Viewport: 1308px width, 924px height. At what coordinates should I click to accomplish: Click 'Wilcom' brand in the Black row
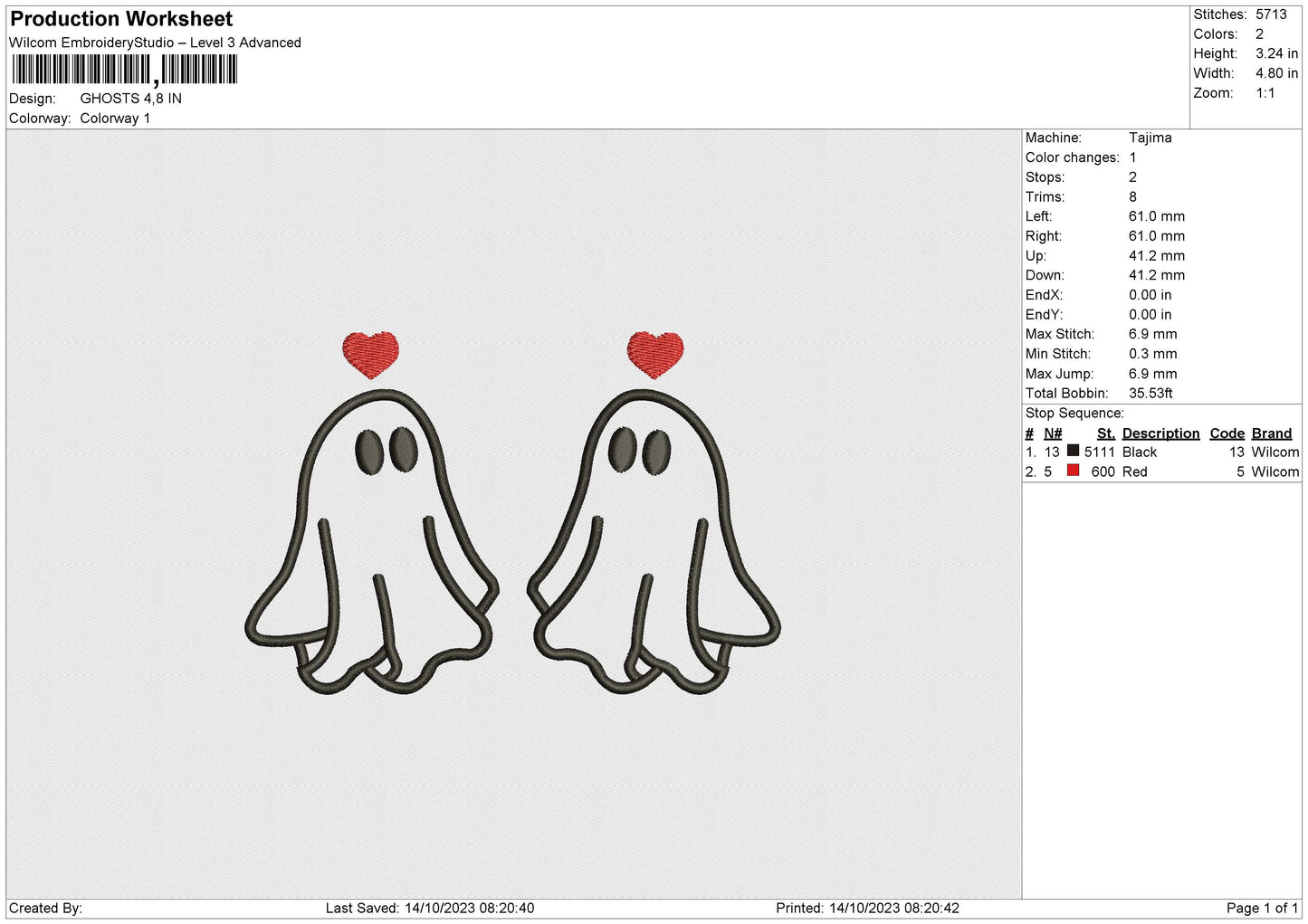[x=1275, y=452]
